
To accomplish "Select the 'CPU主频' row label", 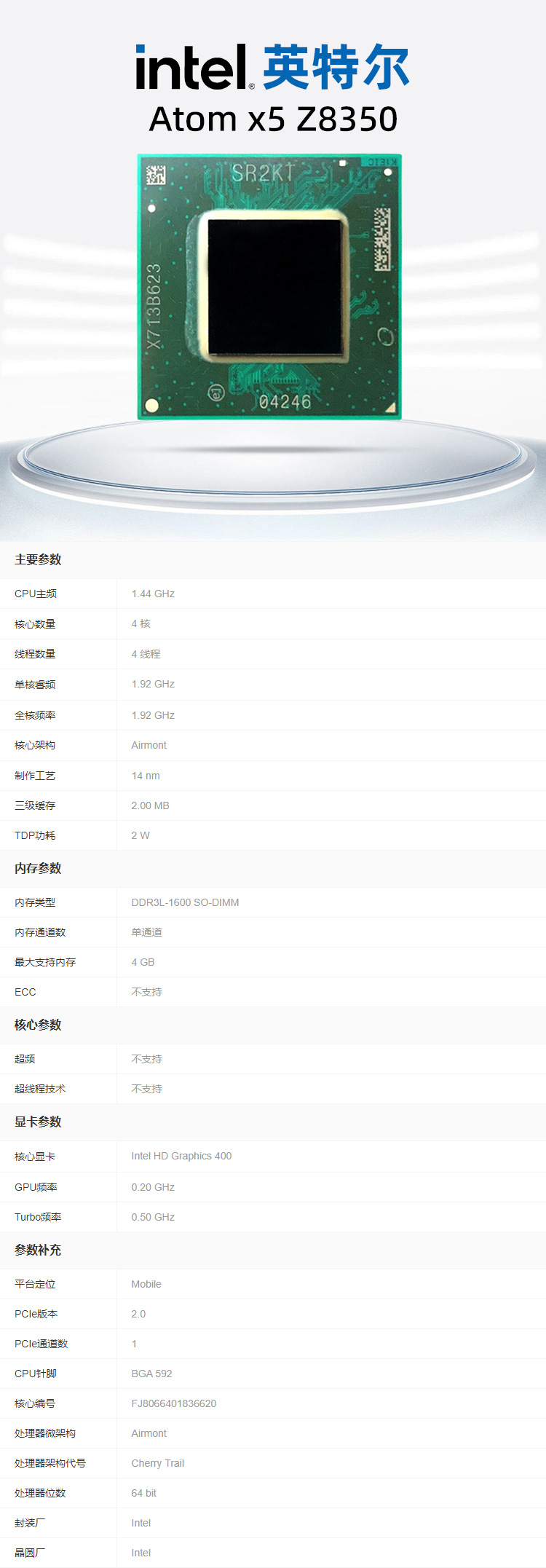I will [36, 594].
